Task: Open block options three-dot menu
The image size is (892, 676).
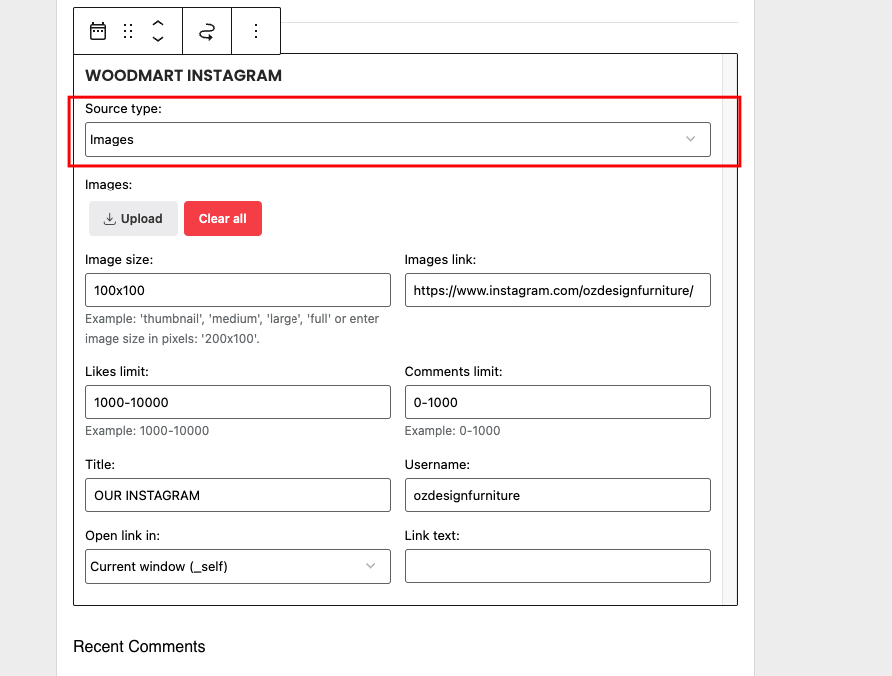Action: coord(256,31)
